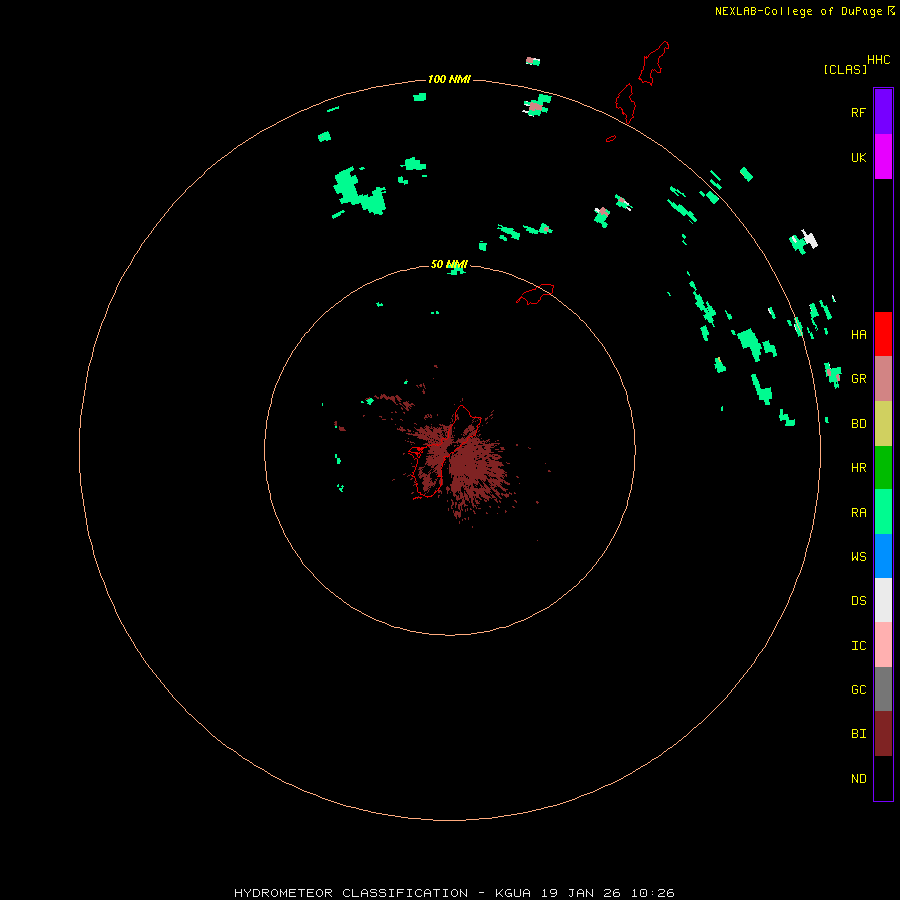Viewport: 900px width, 900px height.
Task: Click the UK legend label
Action: click(x=858, y=157)
